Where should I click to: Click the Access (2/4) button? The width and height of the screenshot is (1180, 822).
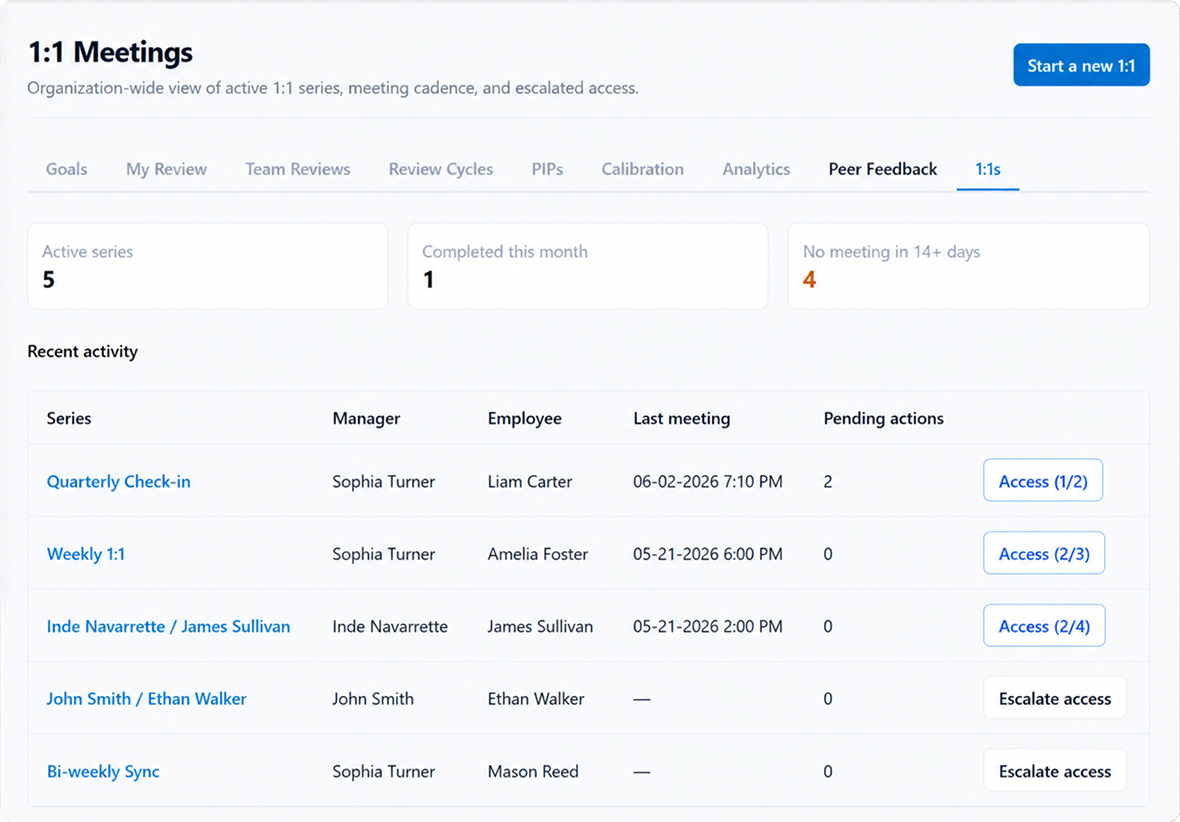coord(1044,625)
